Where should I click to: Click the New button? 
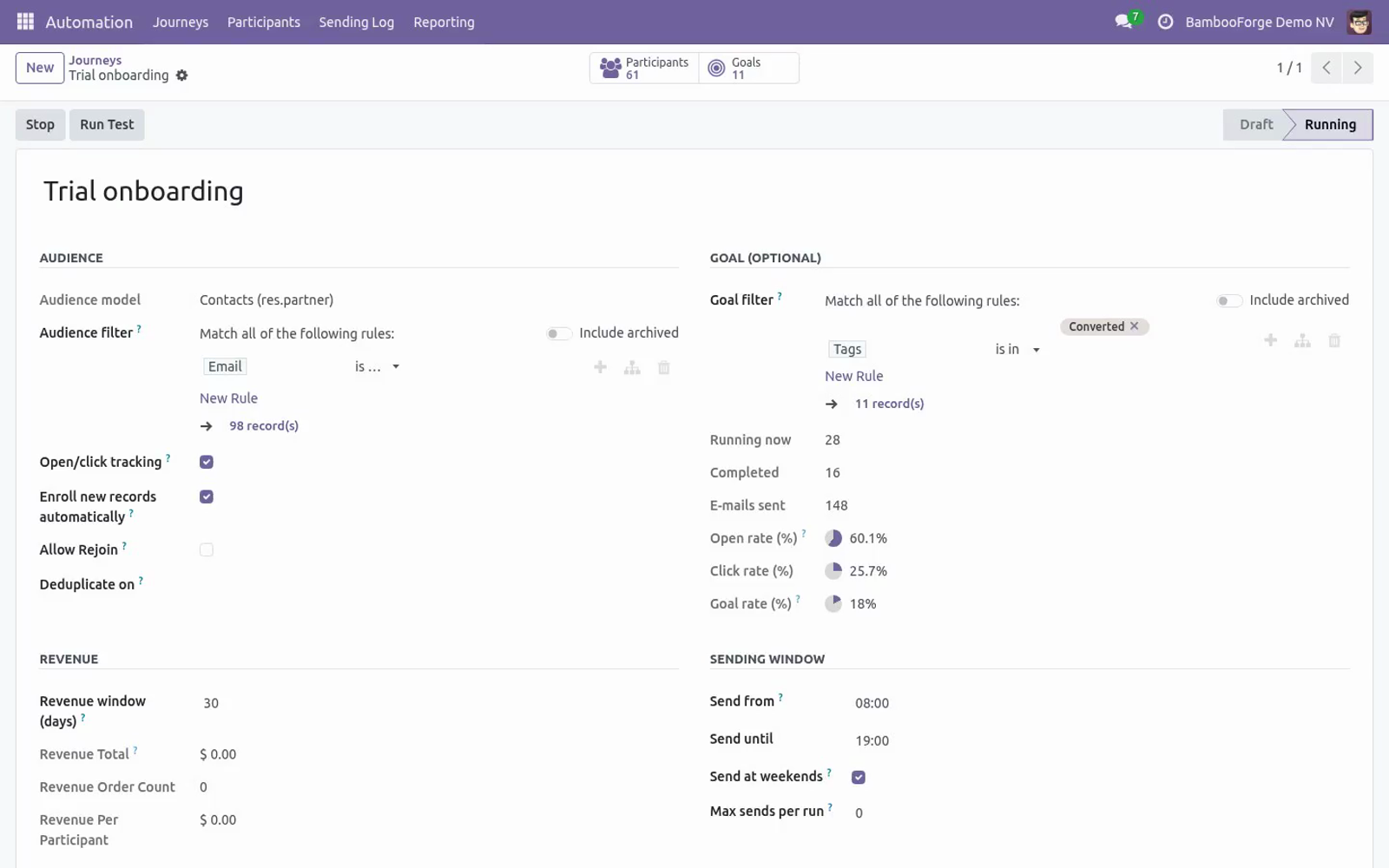tap(40, 68)
